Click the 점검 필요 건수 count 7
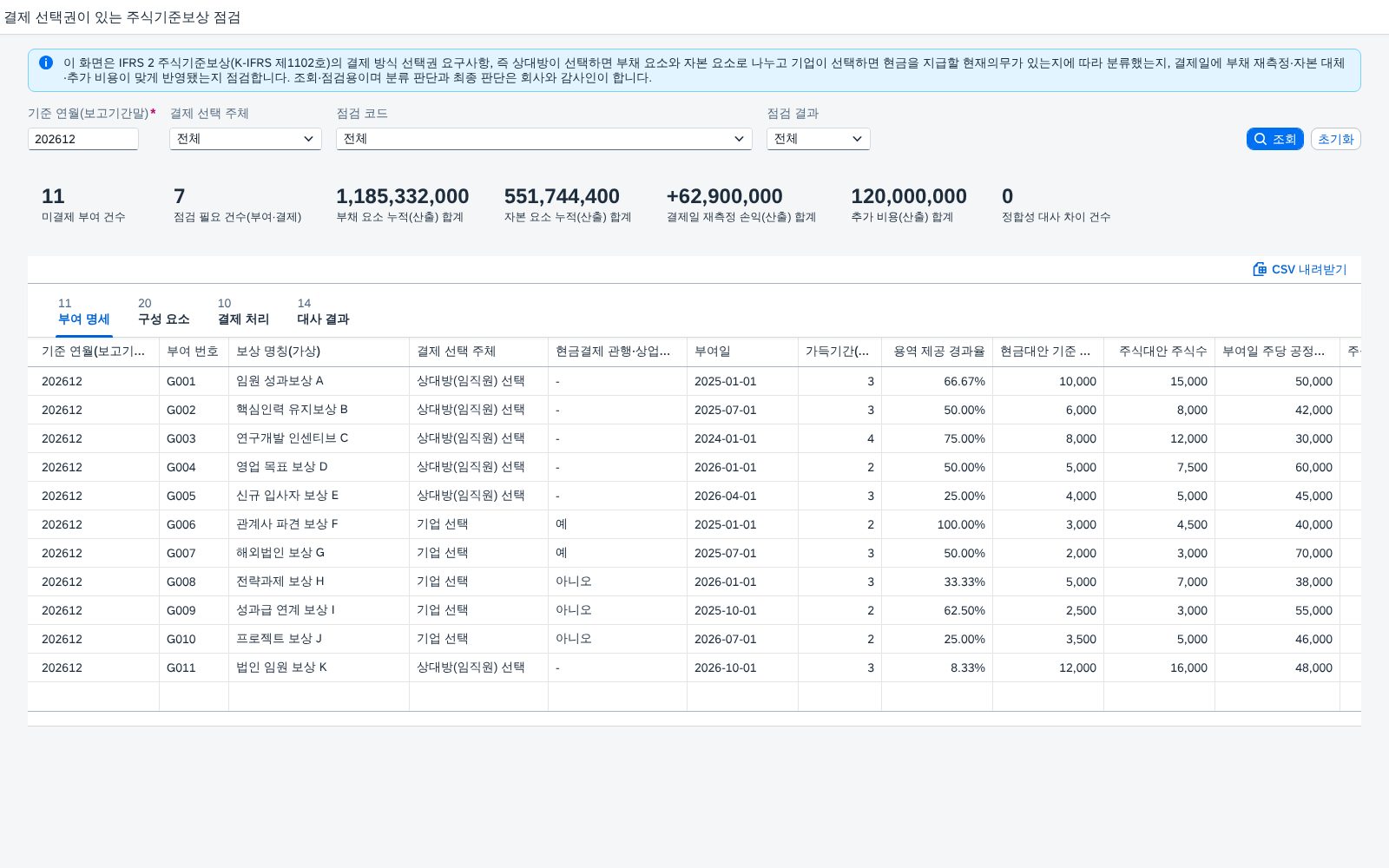Viewport: 1389px width, 868px height. click(180, 196)
